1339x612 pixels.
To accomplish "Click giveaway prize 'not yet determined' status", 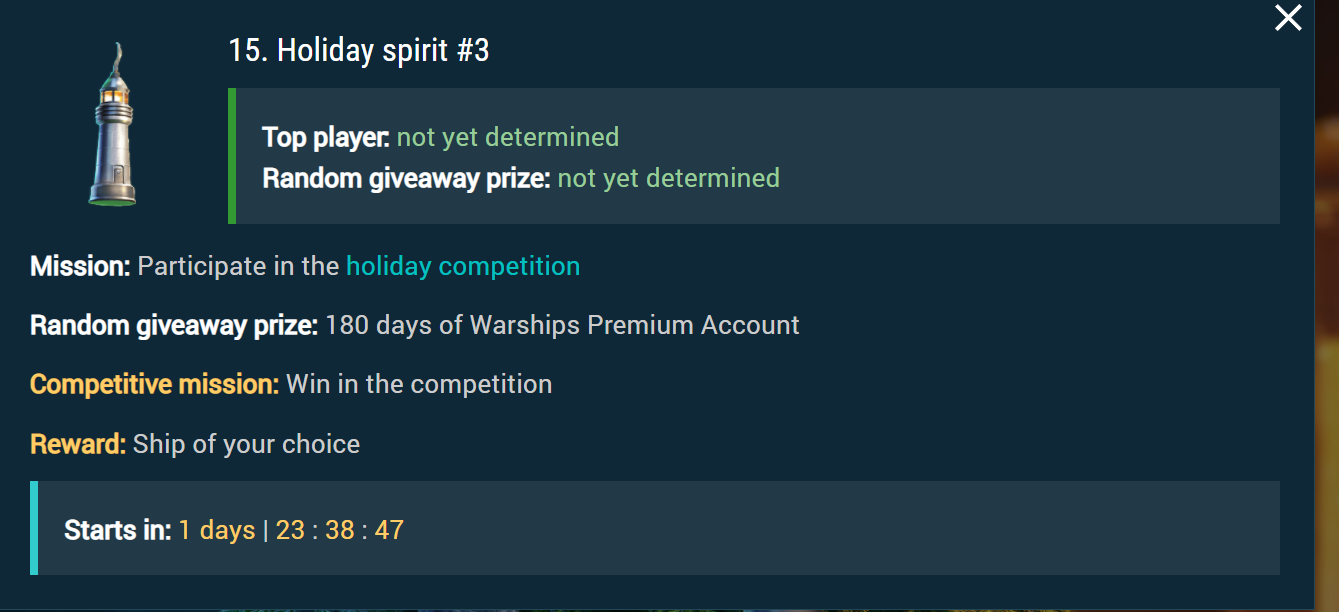I will pos(668,178).
